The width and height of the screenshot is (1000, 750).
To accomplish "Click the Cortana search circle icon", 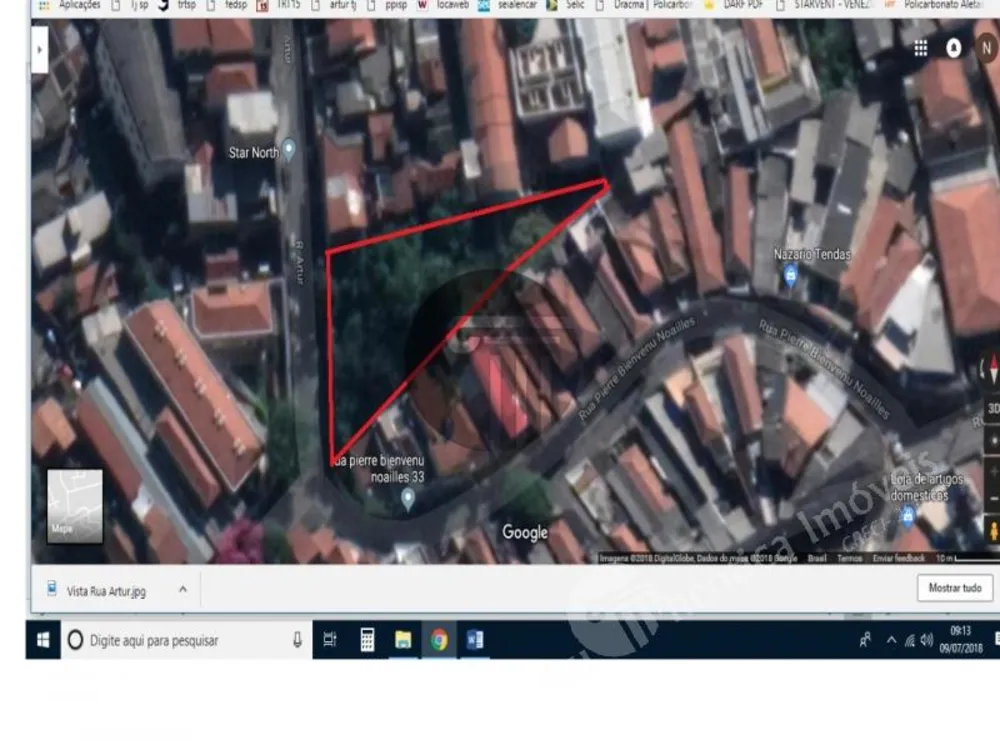I will (75, 640).
